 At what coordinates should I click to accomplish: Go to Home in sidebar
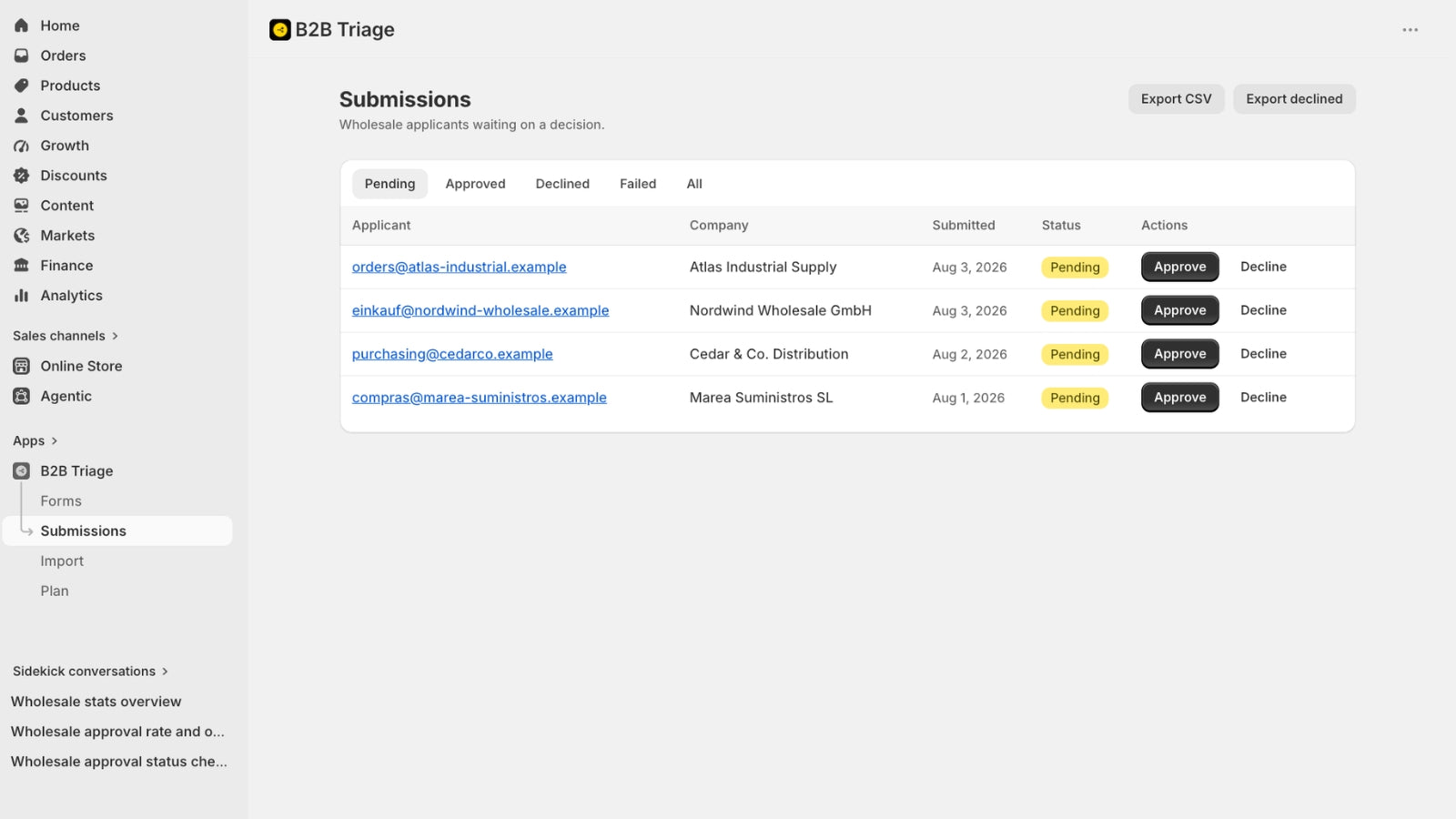coord(60,25)
